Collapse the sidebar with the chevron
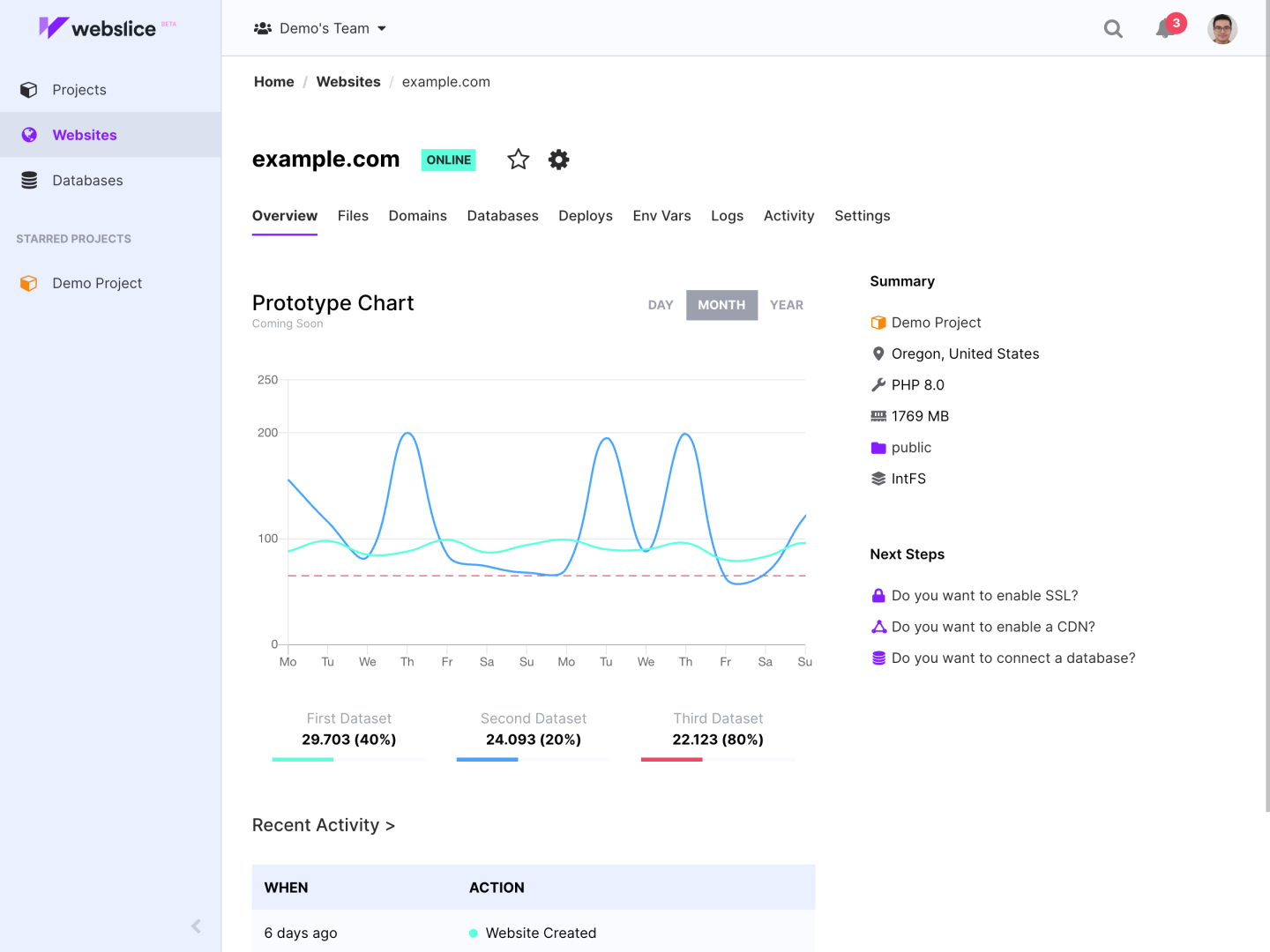The height and width of the screenshot is (952, 1270). coord(195,926)
